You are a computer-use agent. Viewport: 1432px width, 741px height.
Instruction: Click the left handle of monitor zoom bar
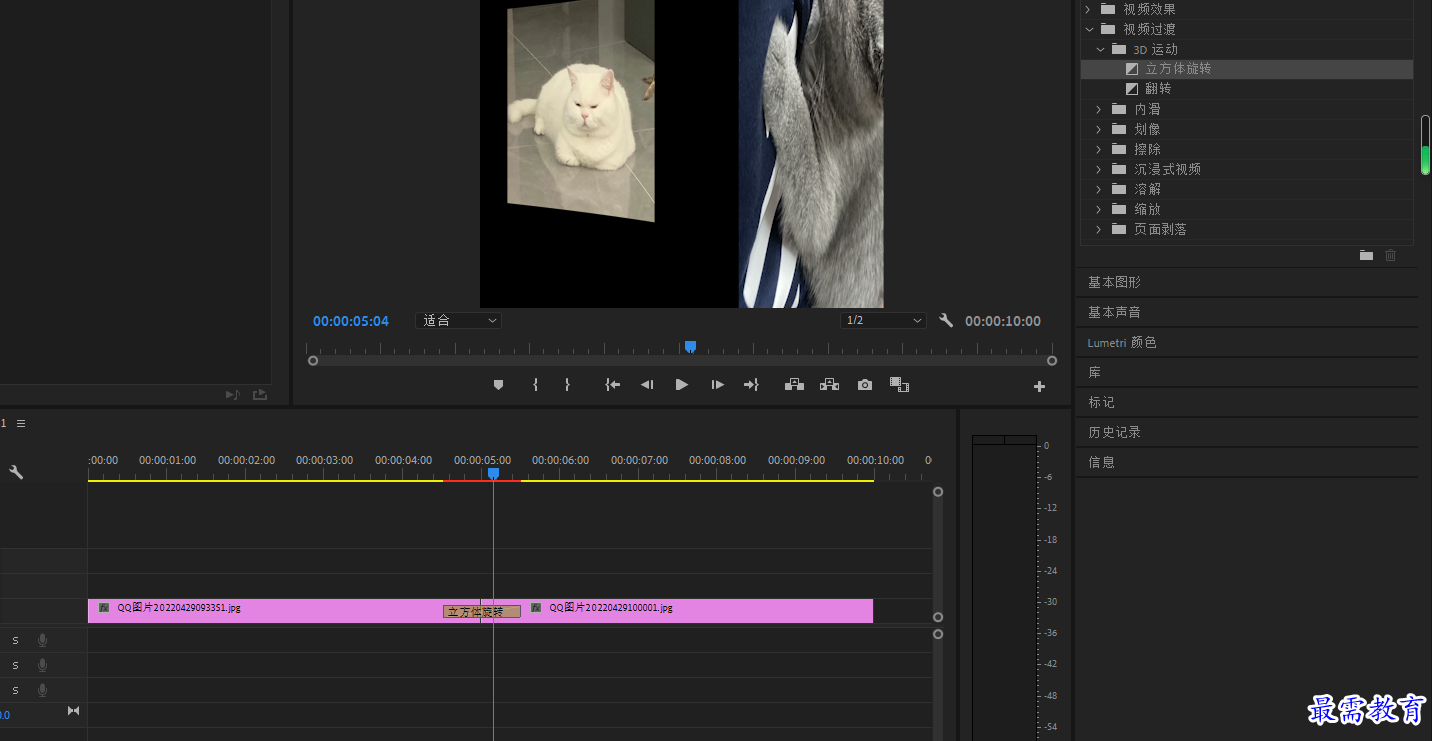tap(313, 361)
